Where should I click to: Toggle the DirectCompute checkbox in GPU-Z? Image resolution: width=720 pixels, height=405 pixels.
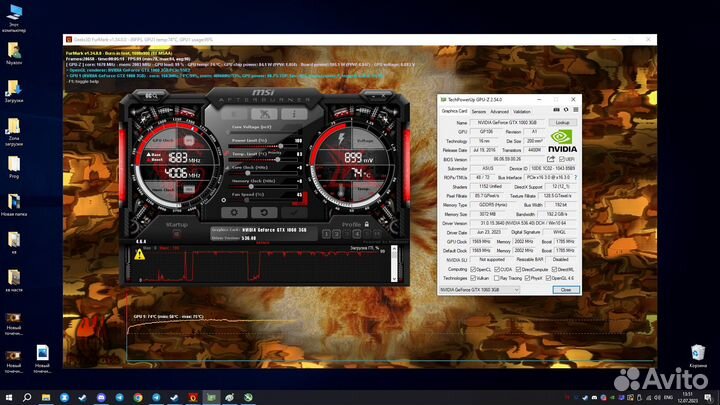coord(518,270)
